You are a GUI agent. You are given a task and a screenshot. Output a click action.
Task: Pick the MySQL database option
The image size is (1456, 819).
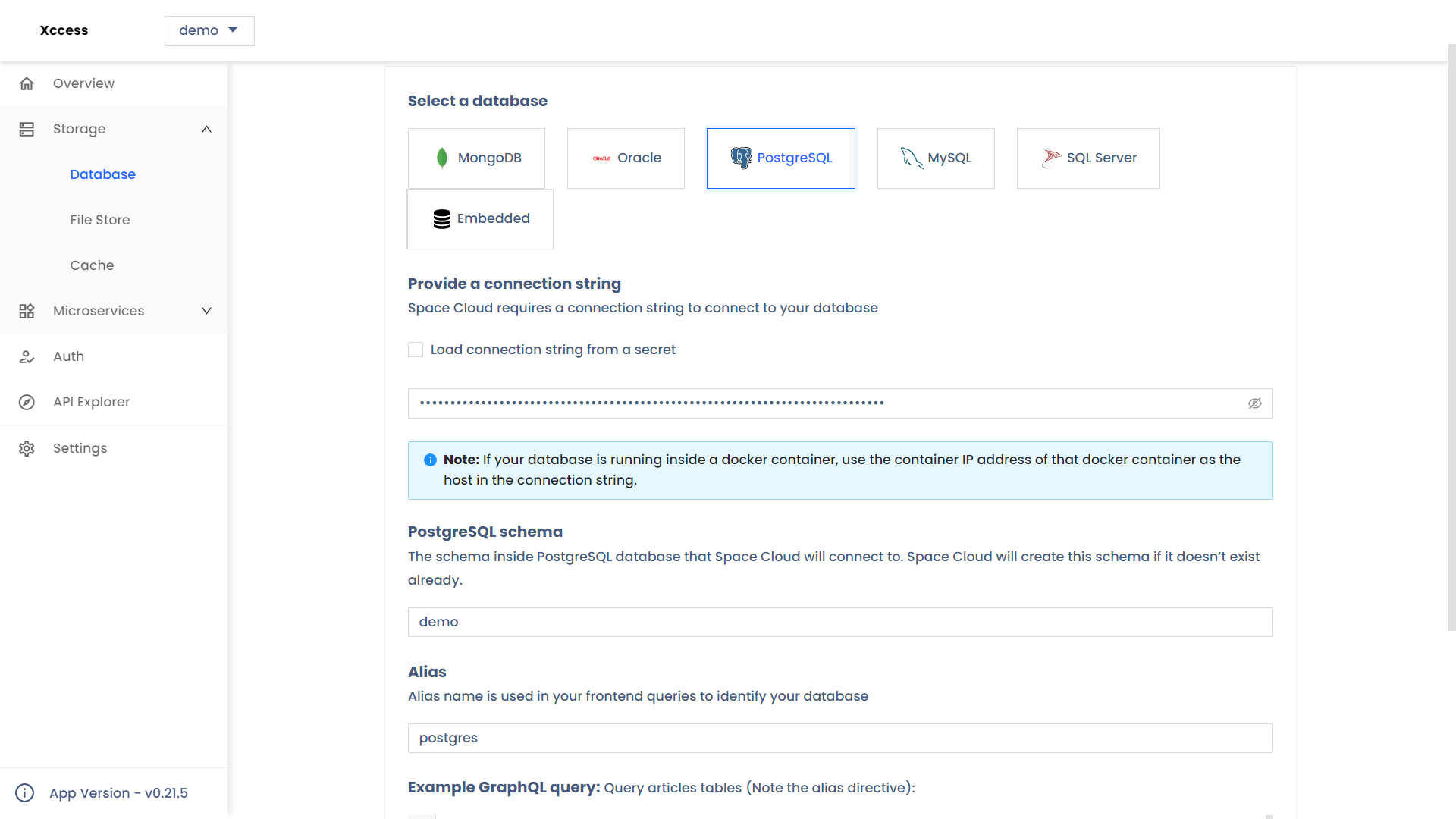tap(936, 158)
